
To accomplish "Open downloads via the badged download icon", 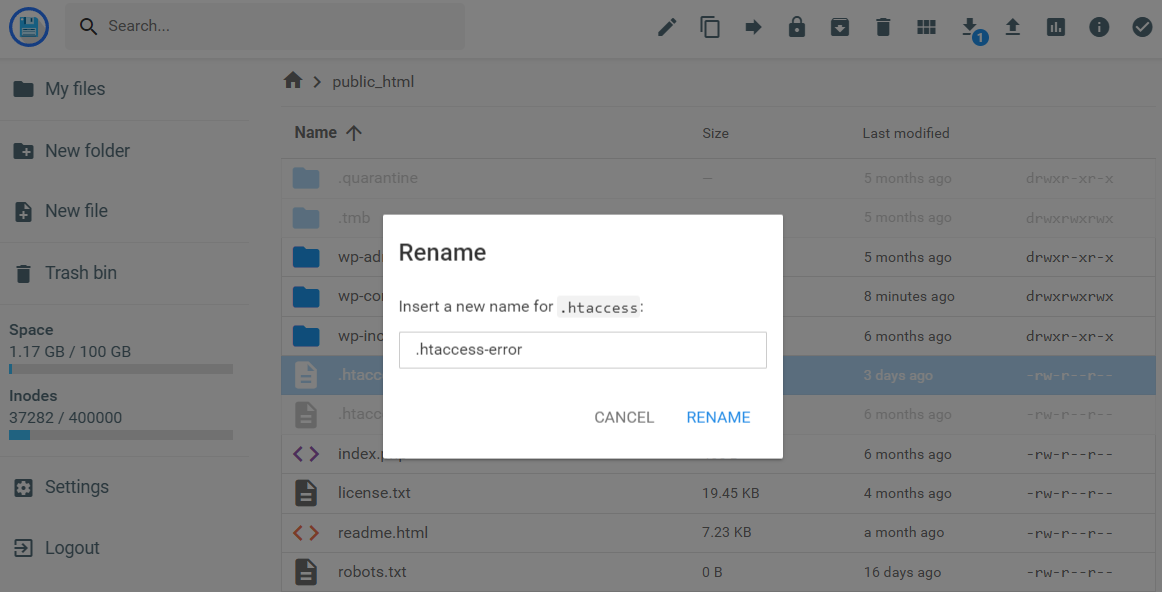I will [969, 27].
